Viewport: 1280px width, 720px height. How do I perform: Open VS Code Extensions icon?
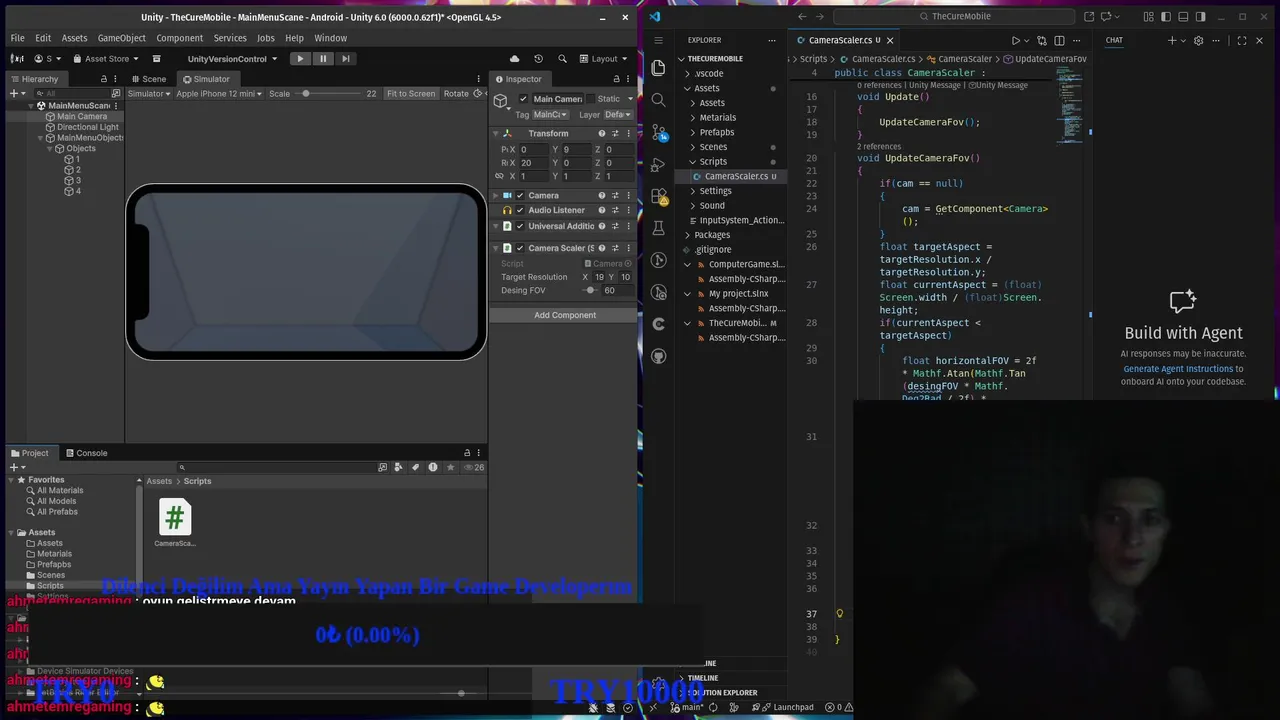coord(658,196)
